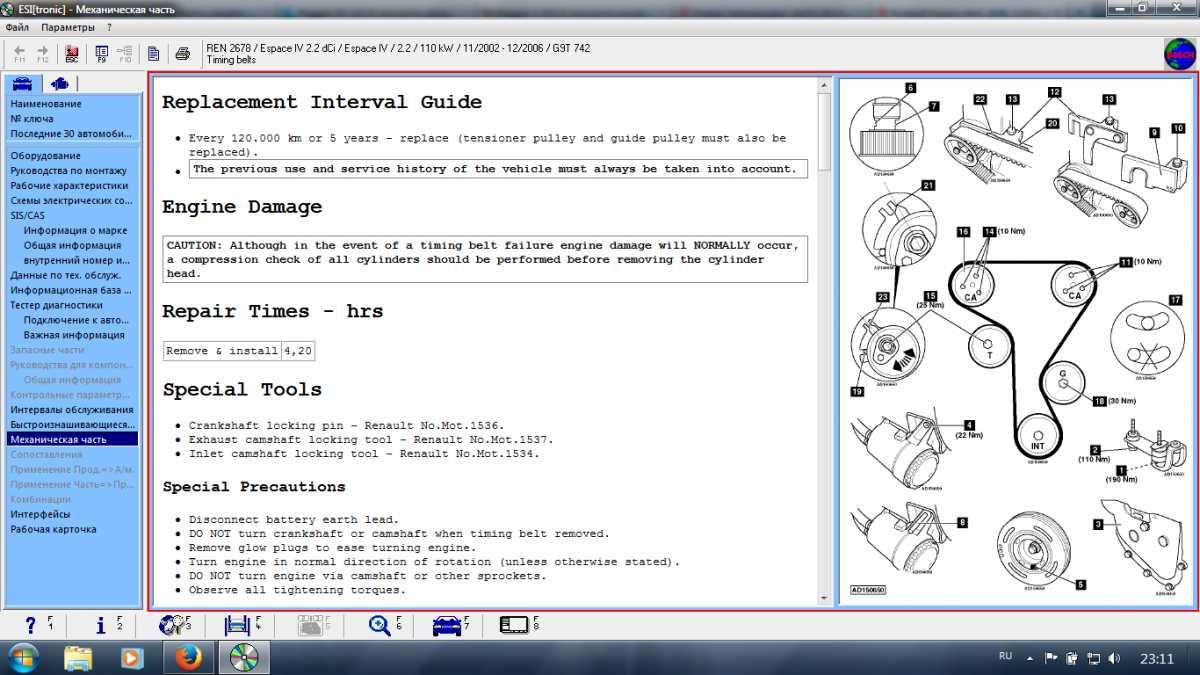Print the timing belt document

[x=183, y=53]
